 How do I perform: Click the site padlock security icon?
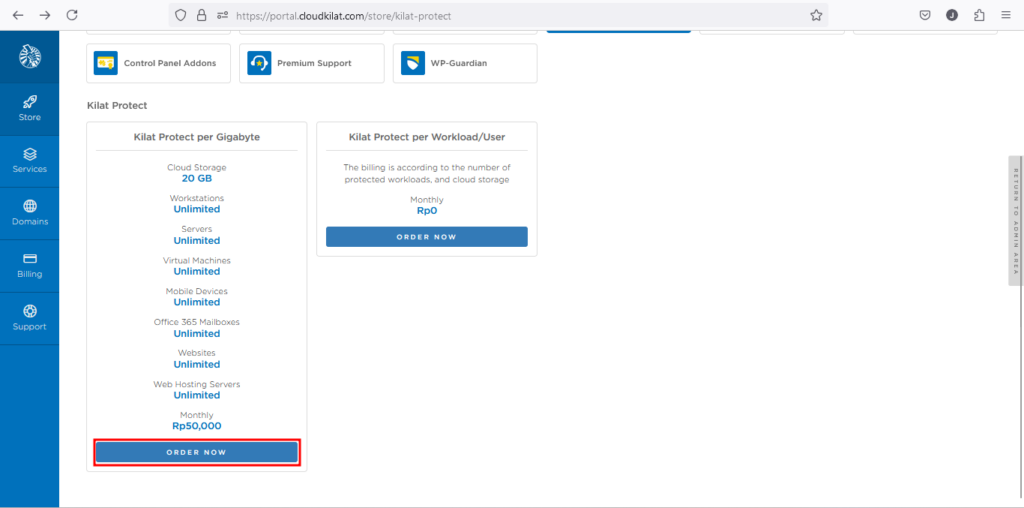coord(201,15)
